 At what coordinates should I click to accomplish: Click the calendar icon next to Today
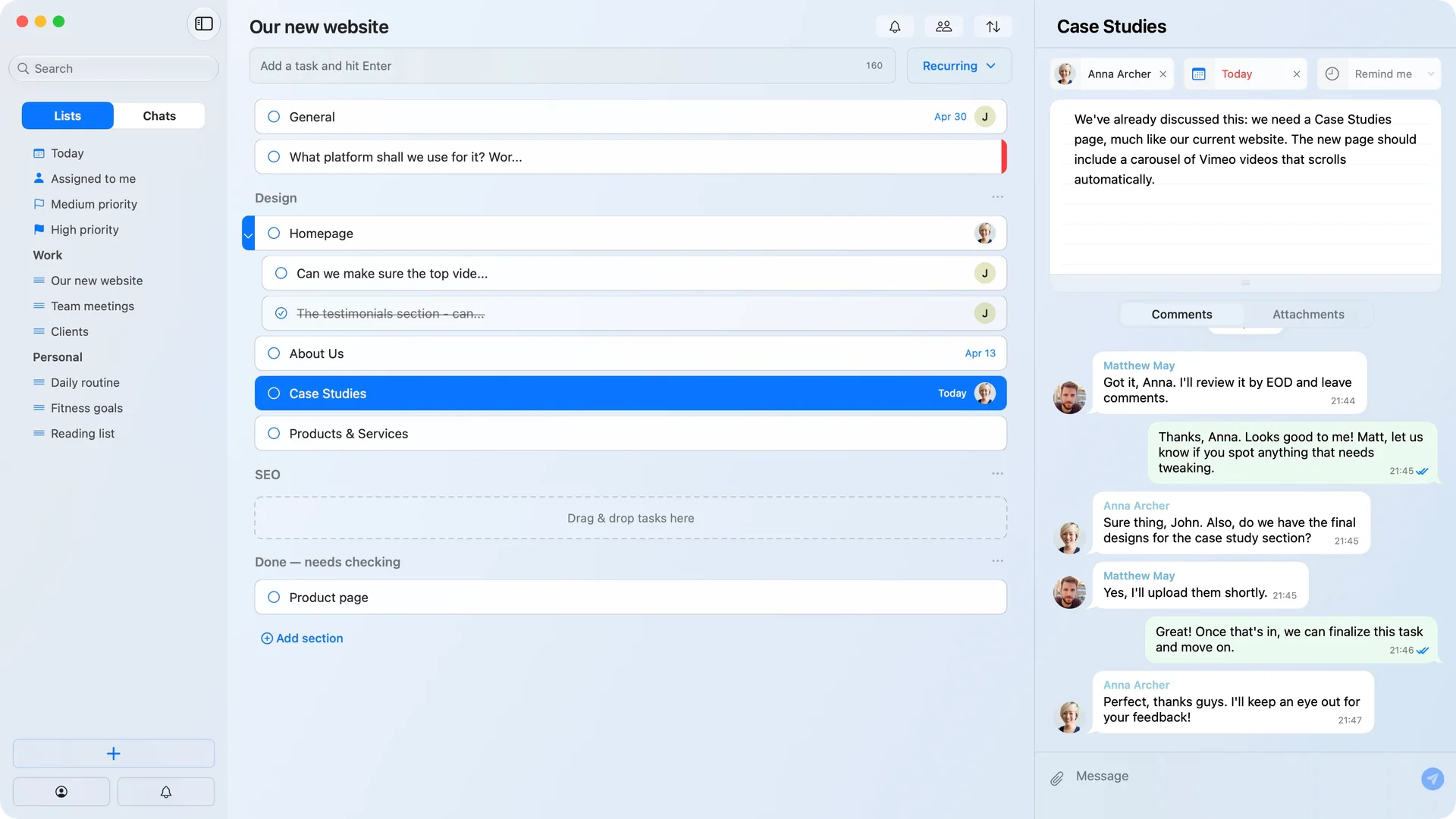coord(1198,74)
